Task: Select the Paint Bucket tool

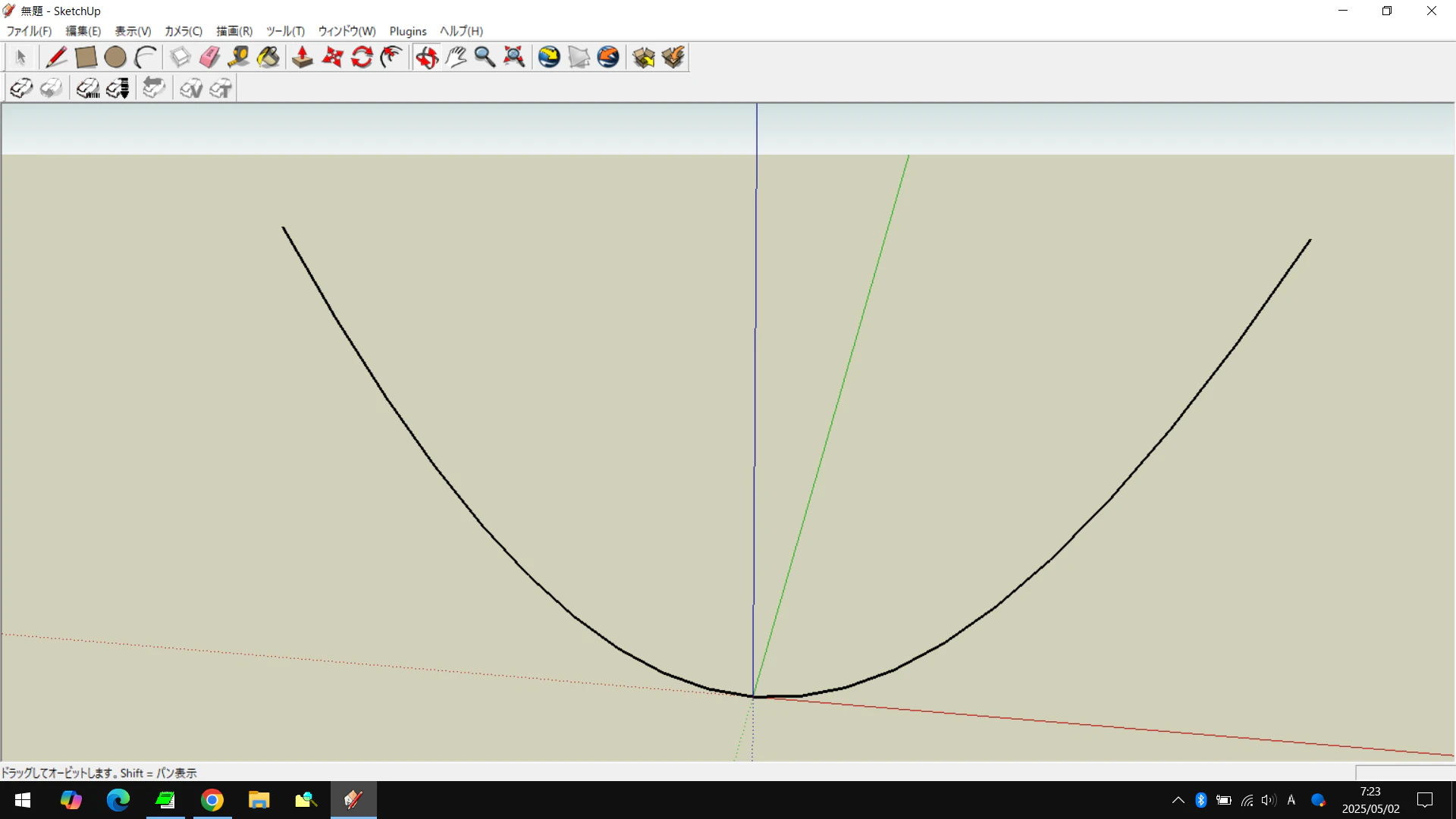Action: (268, 57)
